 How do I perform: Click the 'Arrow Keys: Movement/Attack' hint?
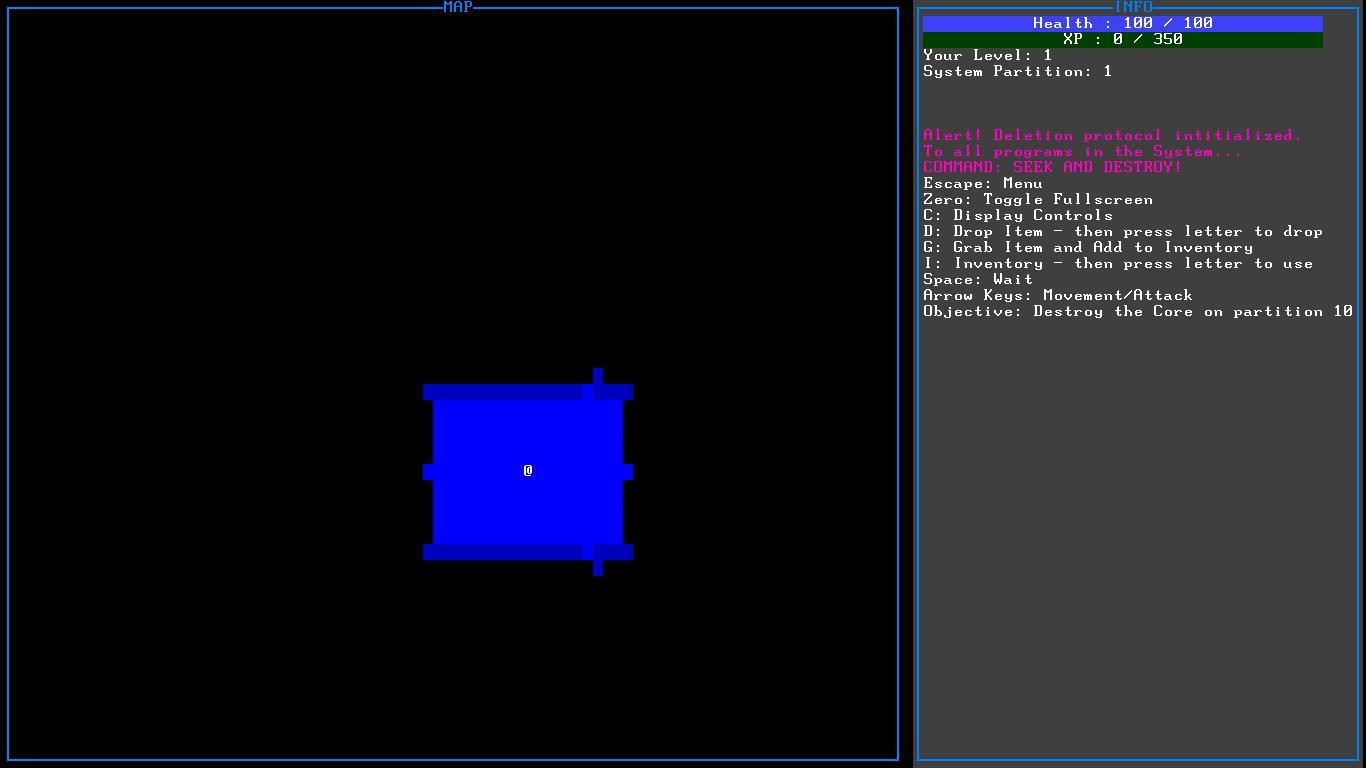click(x=1058, y=295)
